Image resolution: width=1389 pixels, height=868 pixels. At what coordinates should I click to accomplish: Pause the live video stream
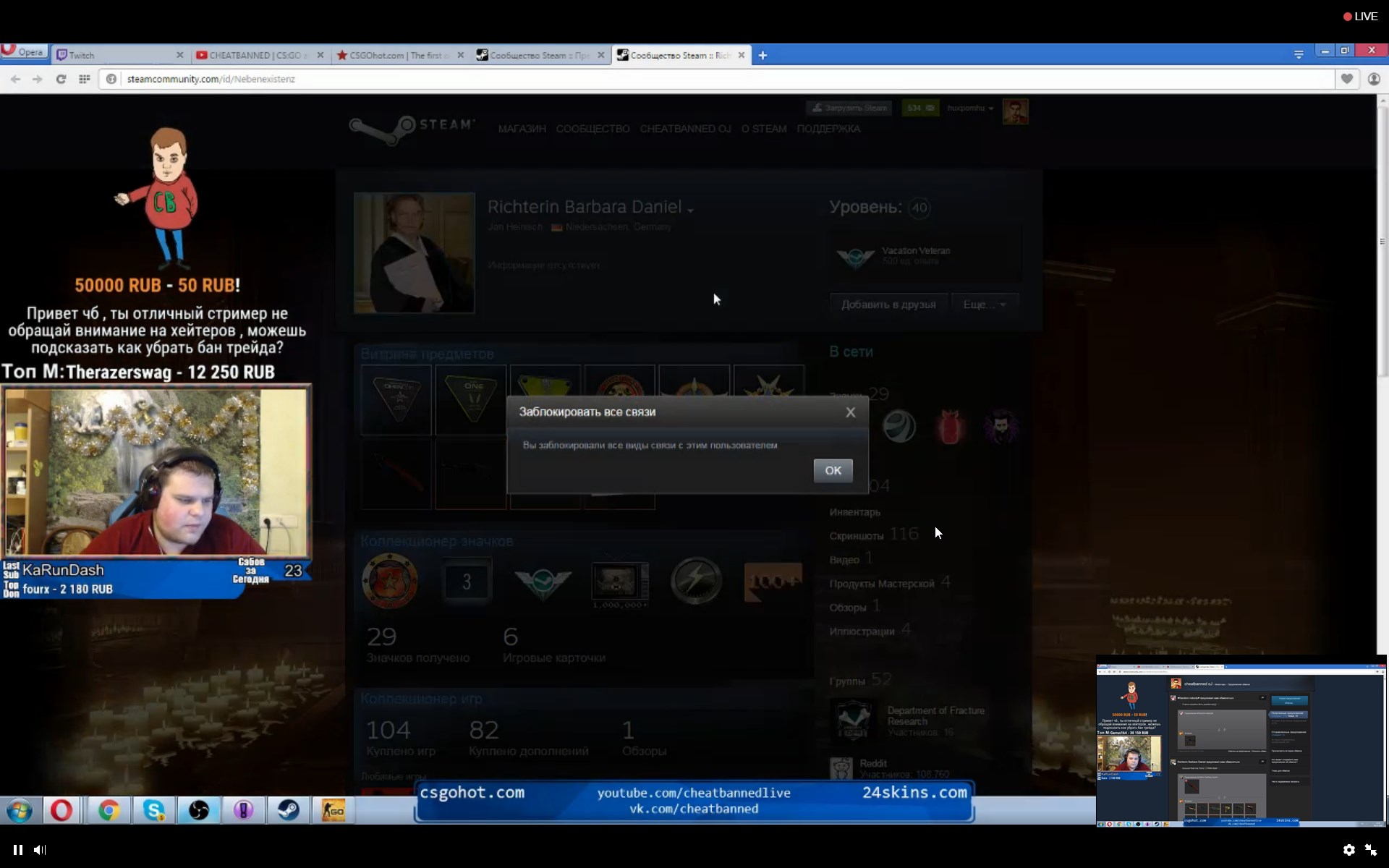[17, 850]
